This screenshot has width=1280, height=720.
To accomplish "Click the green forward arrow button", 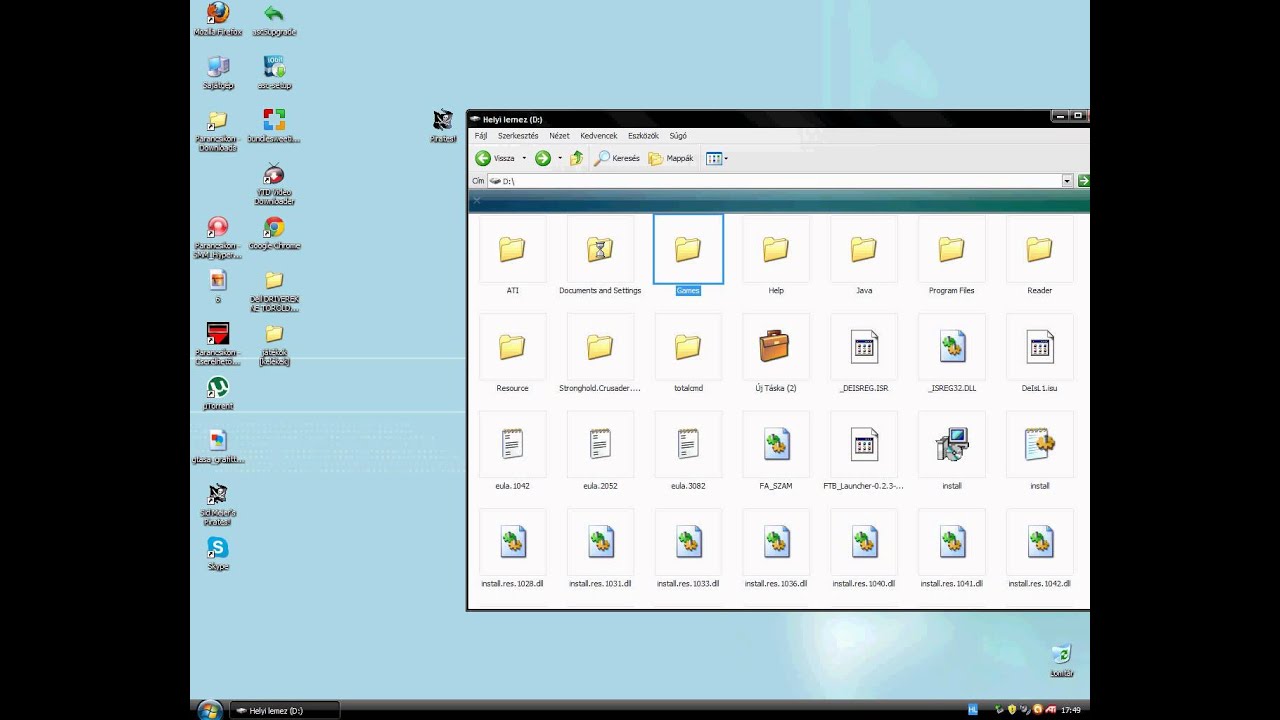I will pos(543,158).
